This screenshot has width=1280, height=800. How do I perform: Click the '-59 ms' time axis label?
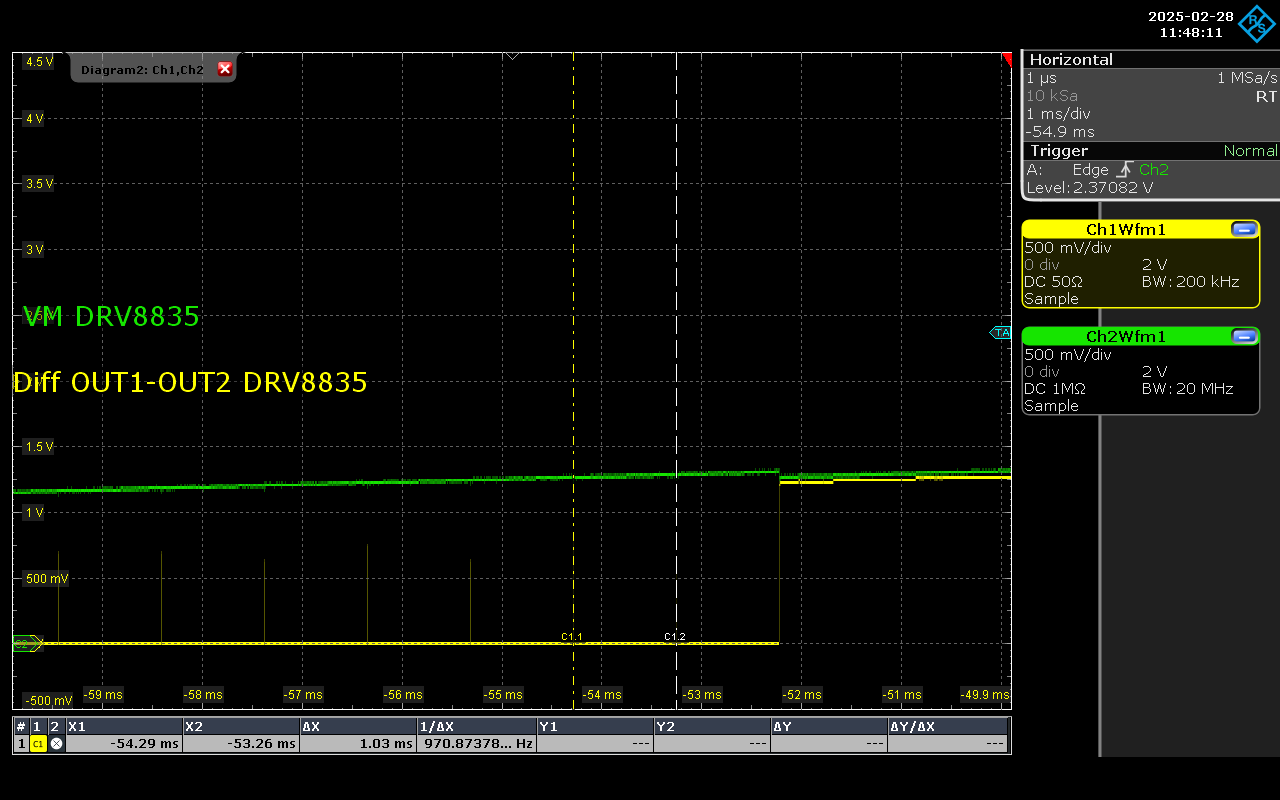103,695
